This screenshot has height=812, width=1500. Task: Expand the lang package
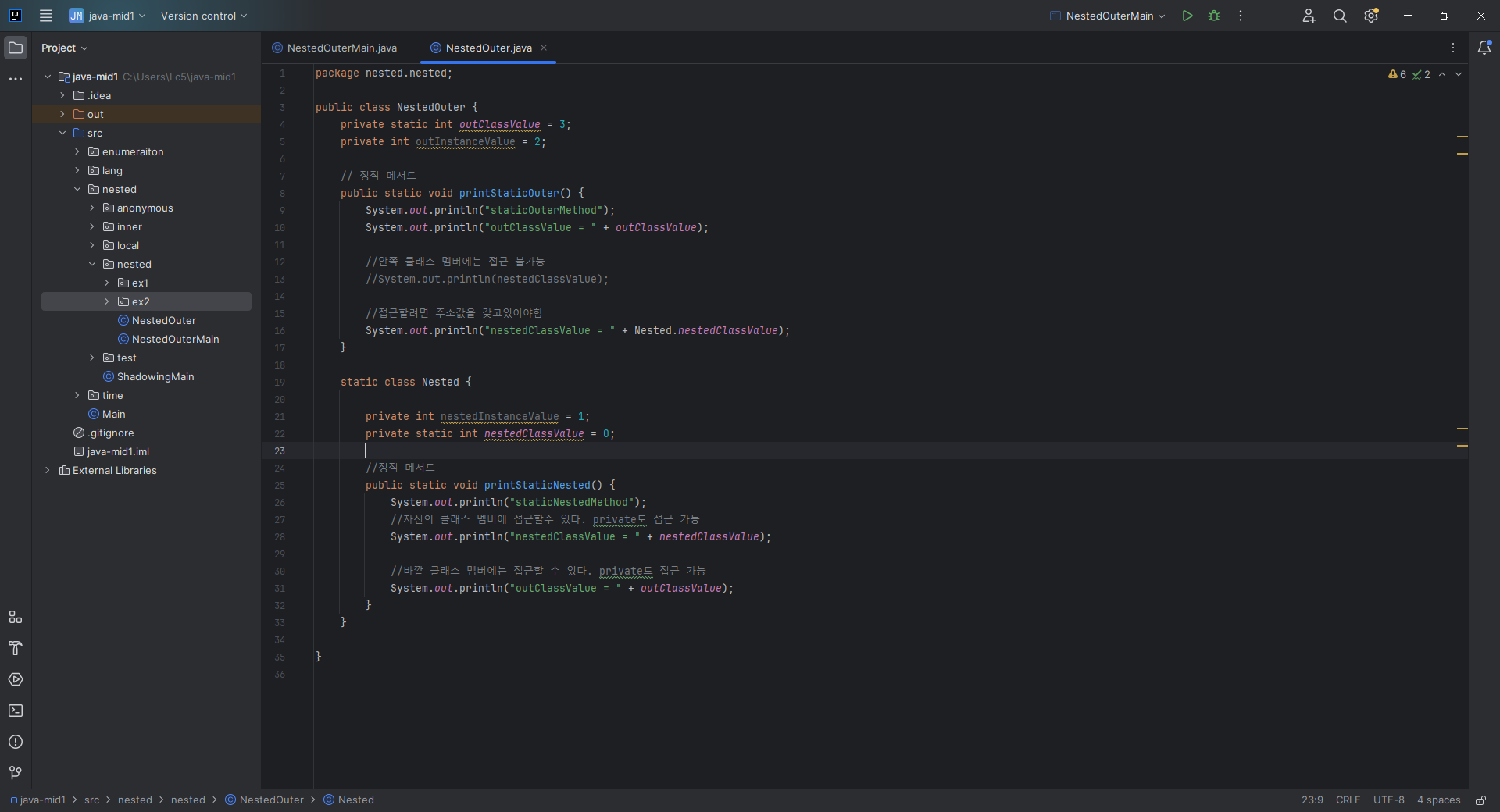[77, 170]
